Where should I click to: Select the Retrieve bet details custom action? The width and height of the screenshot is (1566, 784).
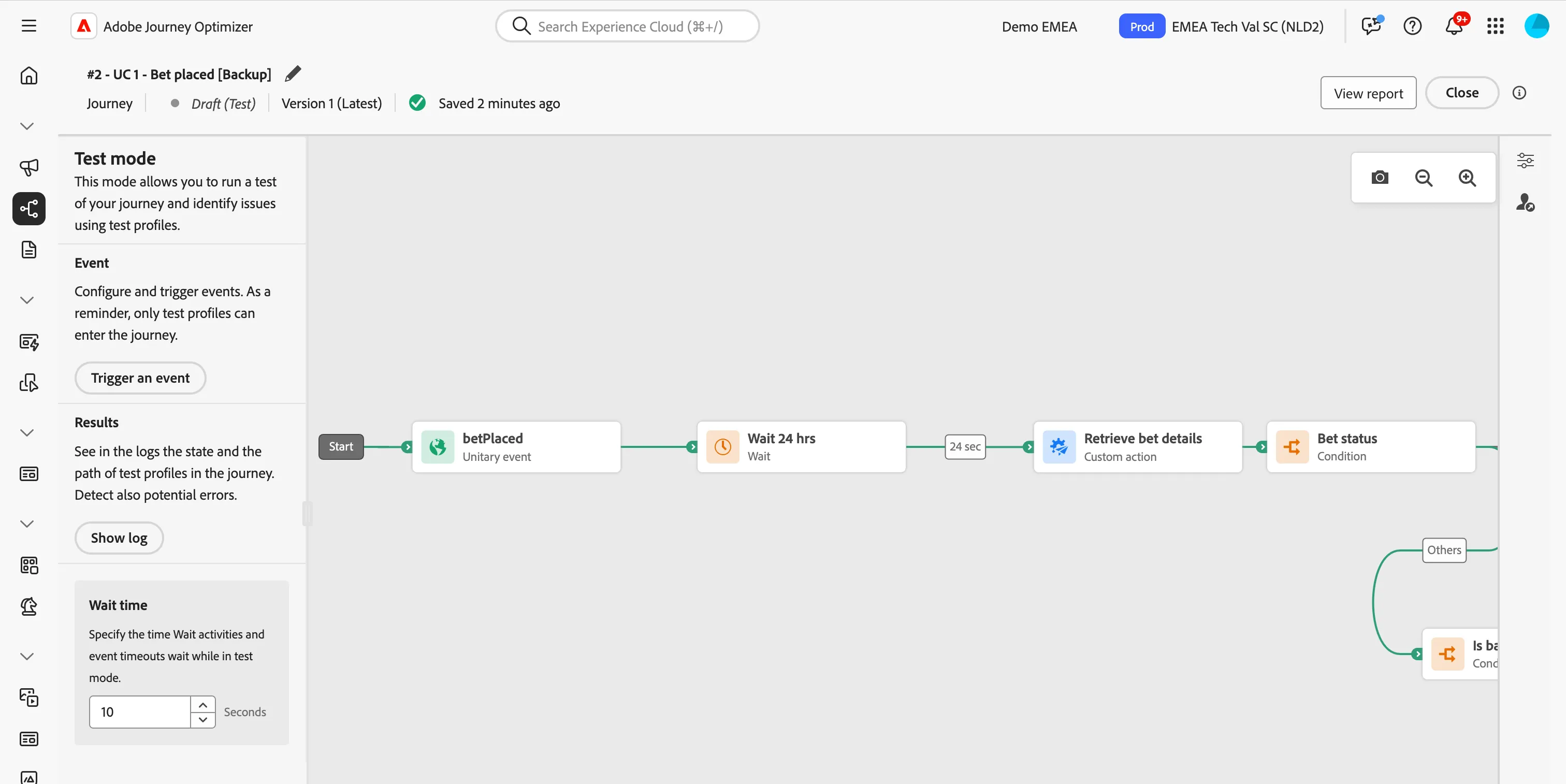coord(1137,447)
